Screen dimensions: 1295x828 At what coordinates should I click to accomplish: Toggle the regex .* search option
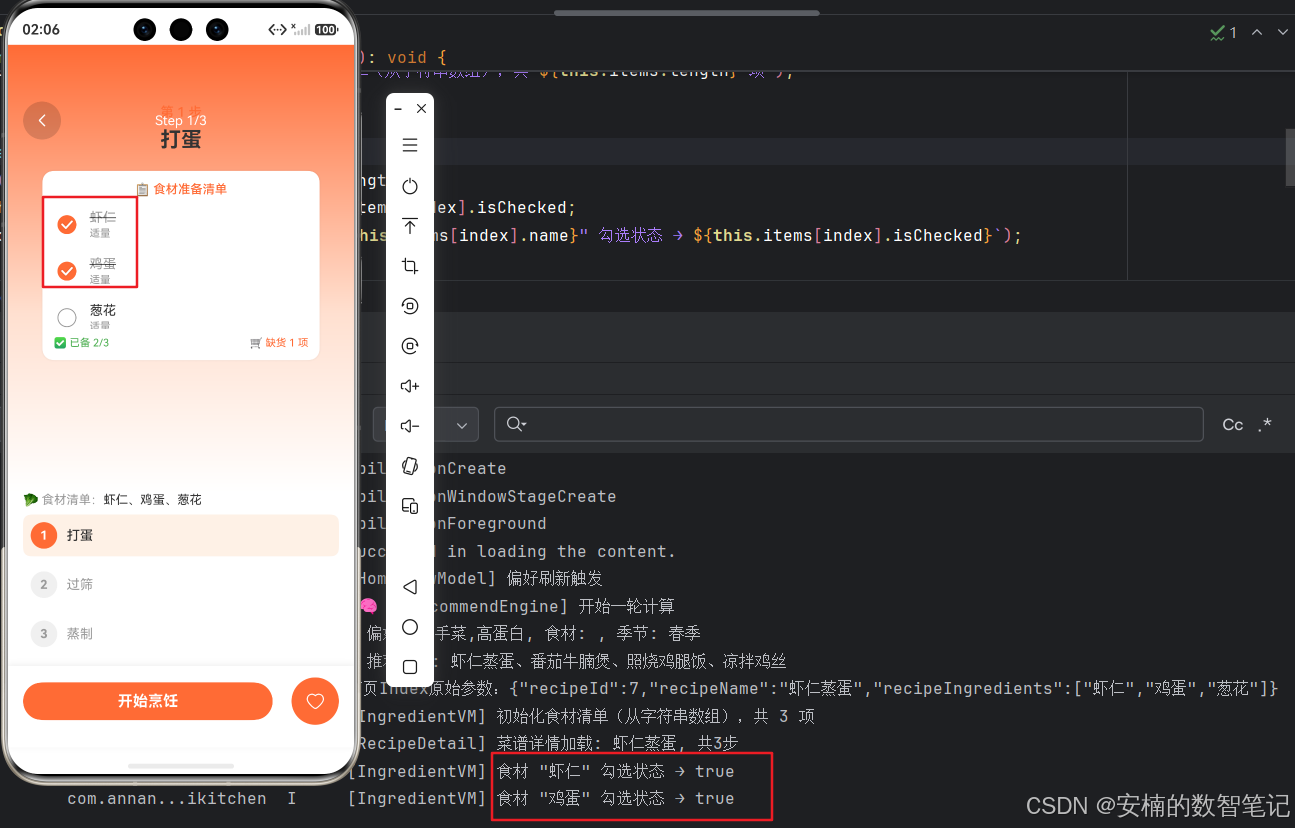[x=1265, y=424]
